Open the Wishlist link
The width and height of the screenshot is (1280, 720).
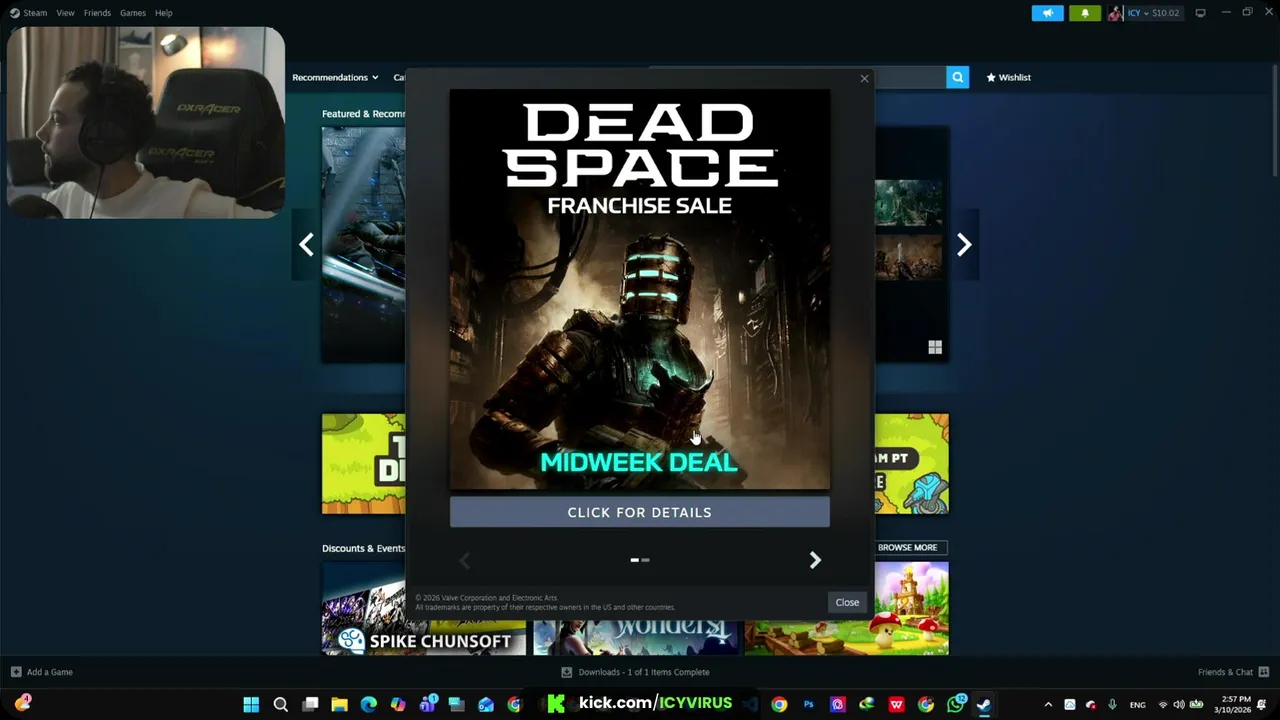1008,77
